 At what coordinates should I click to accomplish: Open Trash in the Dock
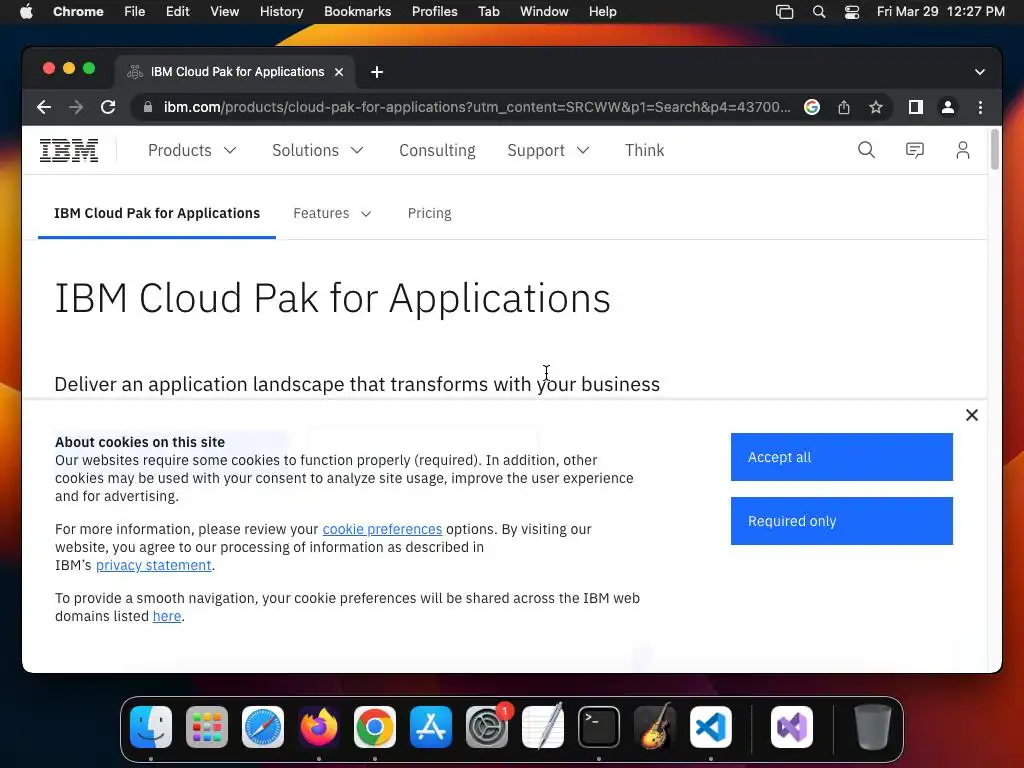[x=872, y=727]
